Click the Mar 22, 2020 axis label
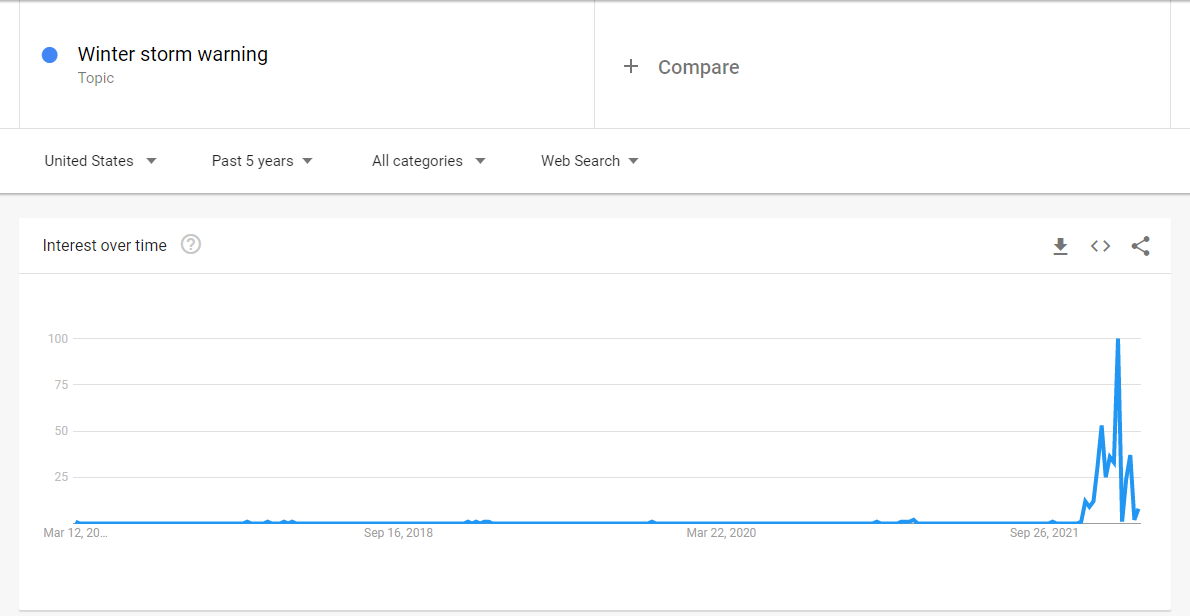 click(721, 533)
